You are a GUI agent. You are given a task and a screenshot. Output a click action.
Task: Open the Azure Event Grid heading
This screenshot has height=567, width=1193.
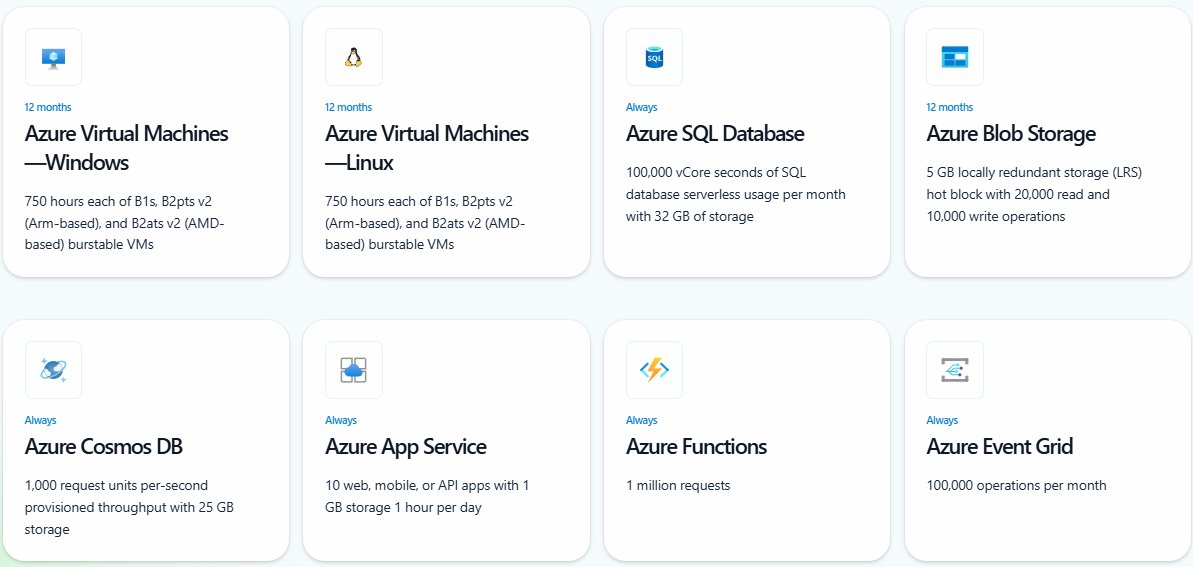tap(1000, 447)
